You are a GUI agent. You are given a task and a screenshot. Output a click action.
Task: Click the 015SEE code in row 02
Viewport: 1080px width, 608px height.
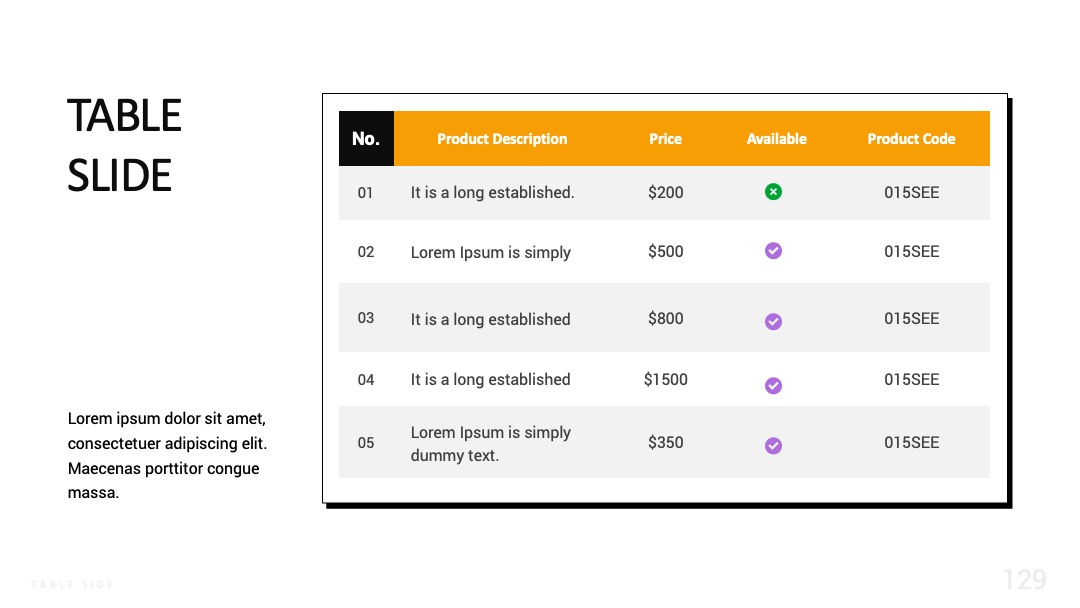[x=911, y=251]
